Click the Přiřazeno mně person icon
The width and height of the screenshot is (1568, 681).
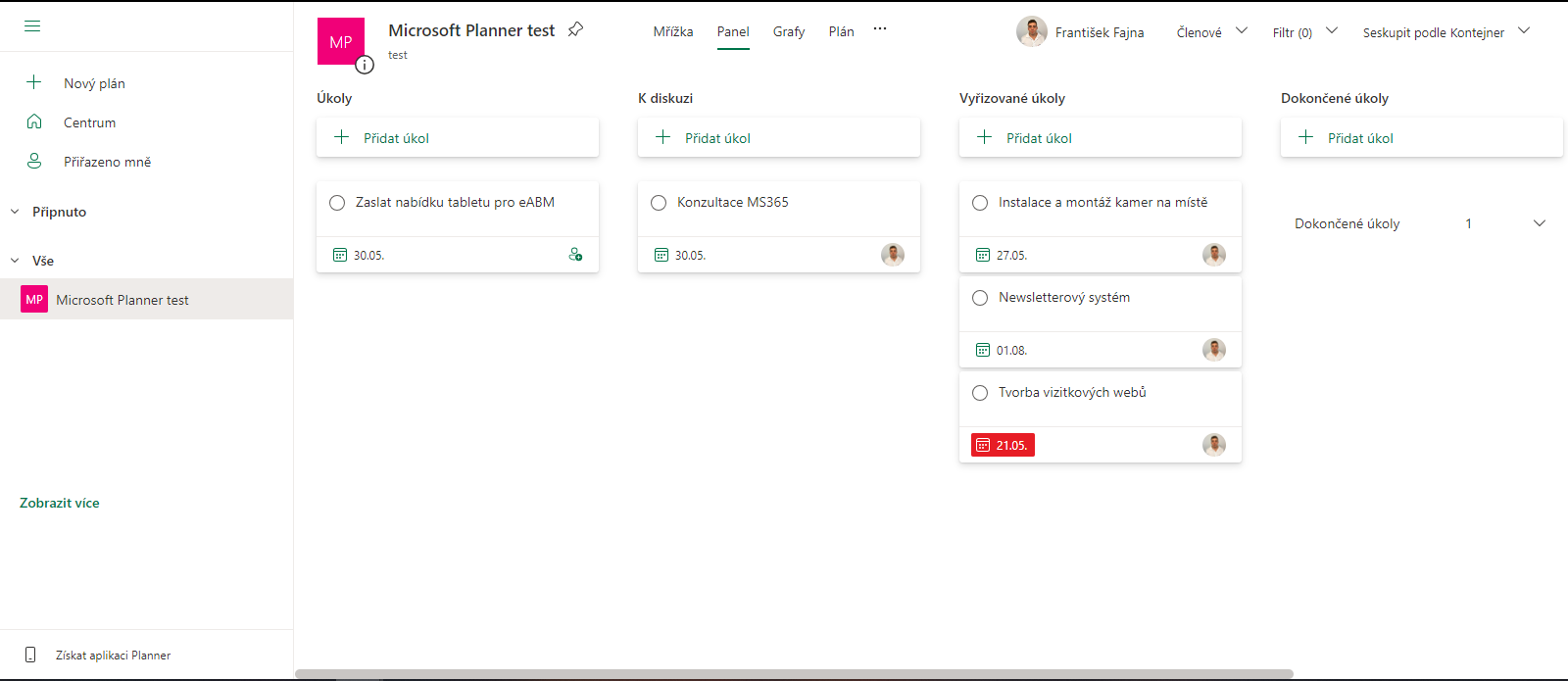pyautogui.click(x=34, y=161)
